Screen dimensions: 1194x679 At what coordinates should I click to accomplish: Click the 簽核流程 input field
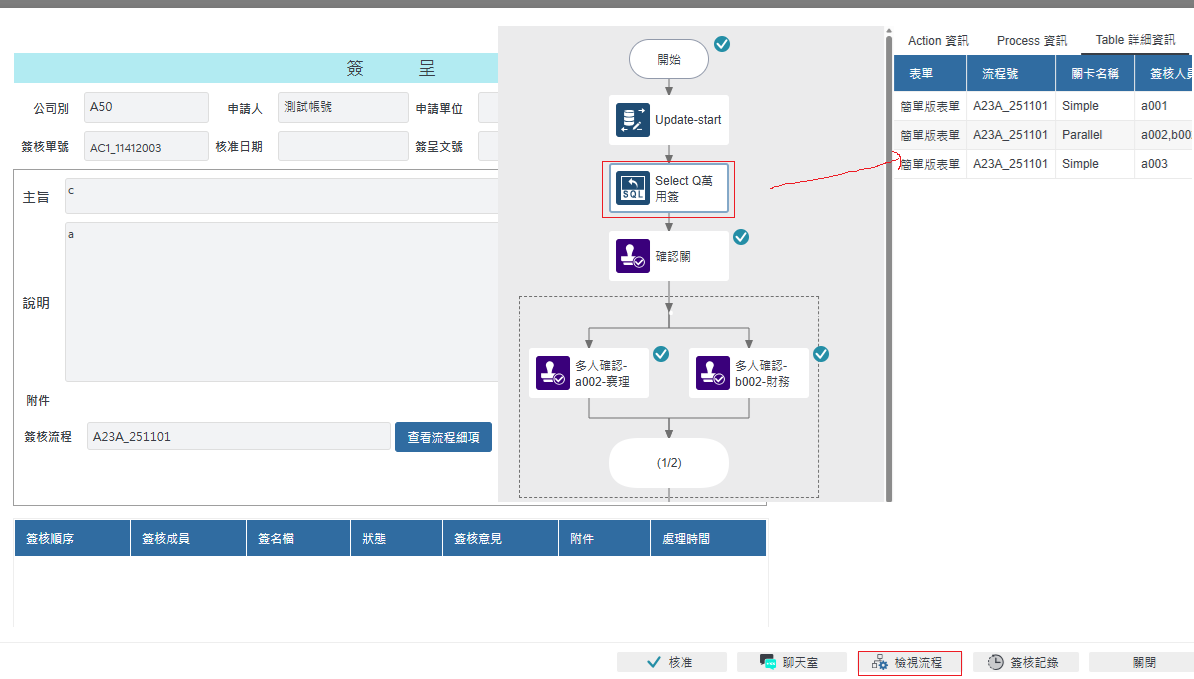(x=238, y=436)
